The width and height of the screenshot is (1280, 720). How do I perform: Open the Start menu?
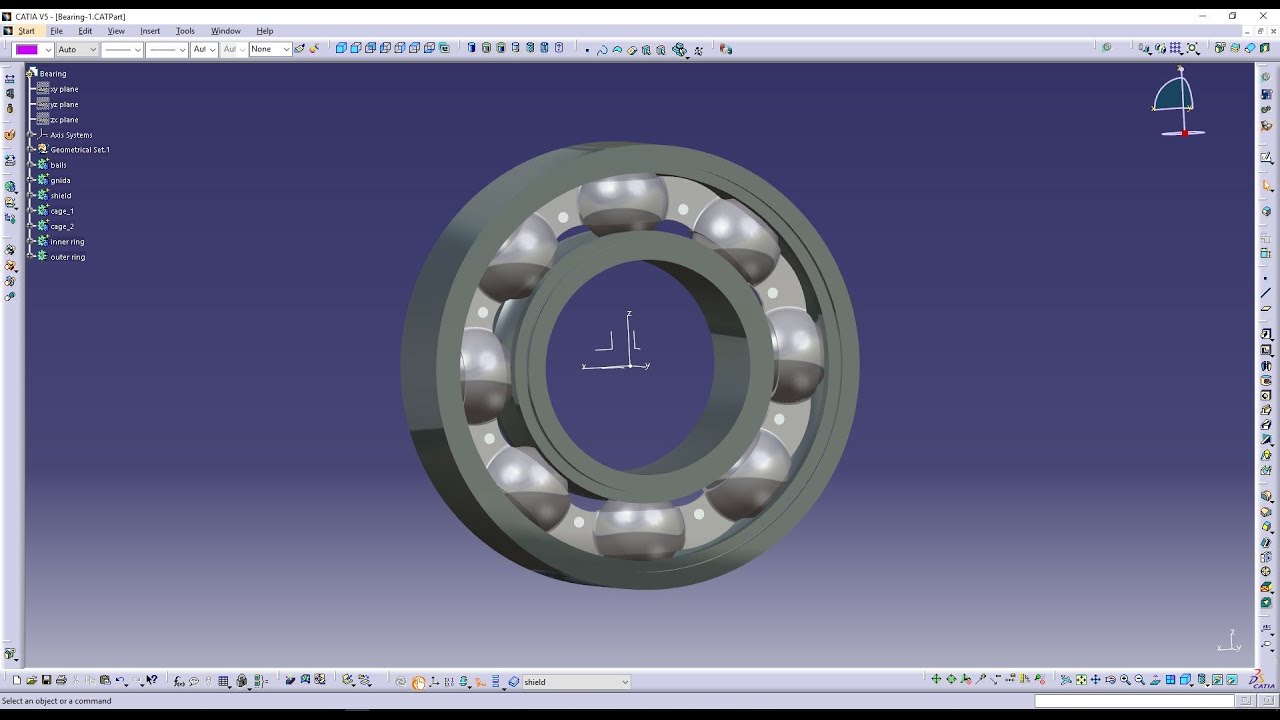click(x=26, y=31)
